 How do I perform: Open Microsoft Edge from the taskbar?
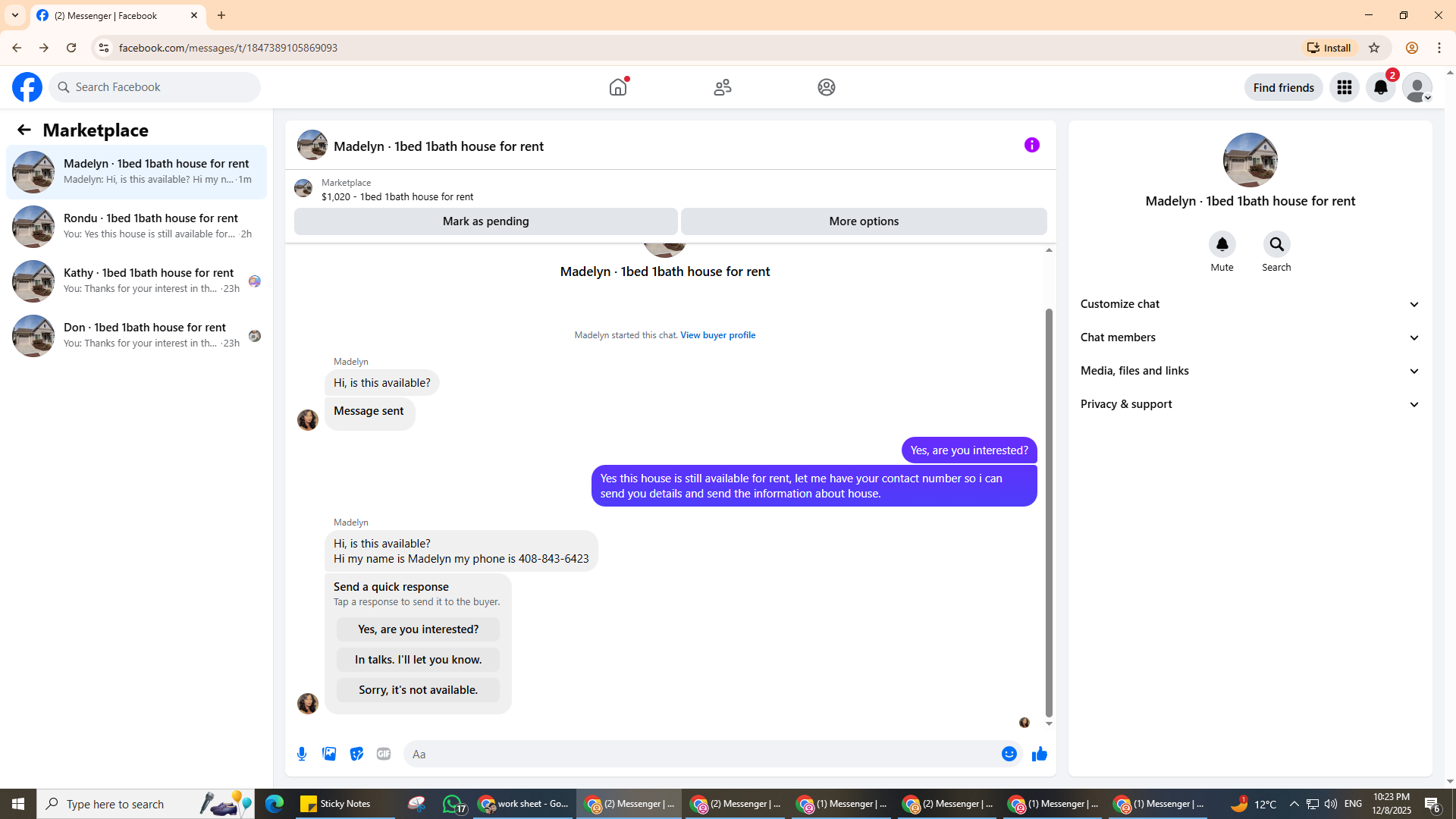point(275,804)
